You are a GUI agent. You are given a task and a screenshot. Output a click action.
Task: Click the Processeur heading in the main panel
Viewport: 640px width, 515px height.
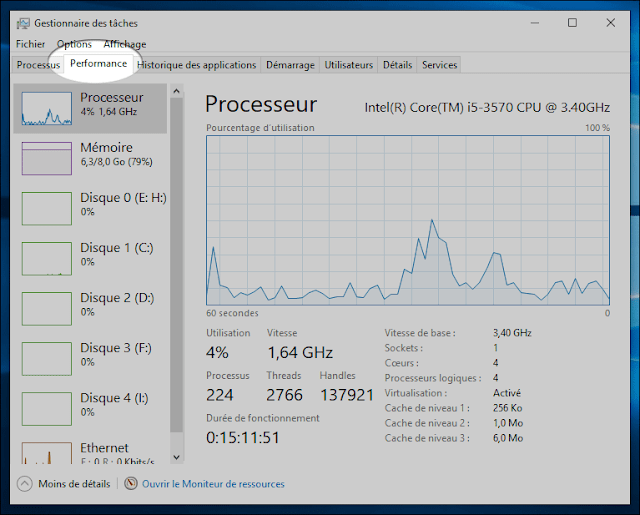click(261, 104)
